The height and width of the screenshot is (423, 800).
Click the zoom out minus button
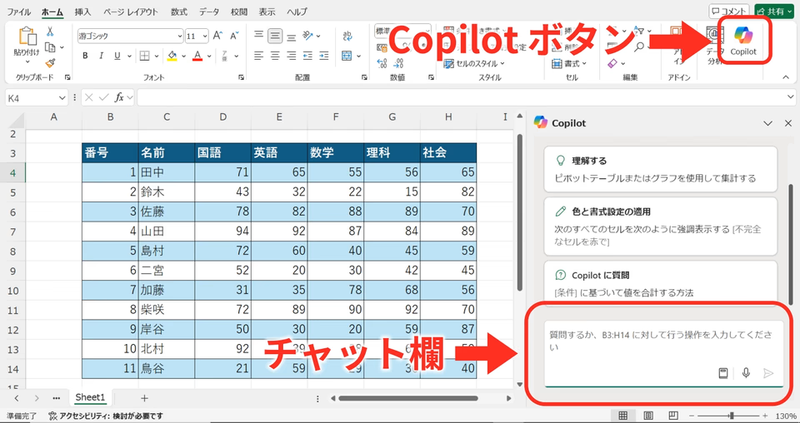693,416
